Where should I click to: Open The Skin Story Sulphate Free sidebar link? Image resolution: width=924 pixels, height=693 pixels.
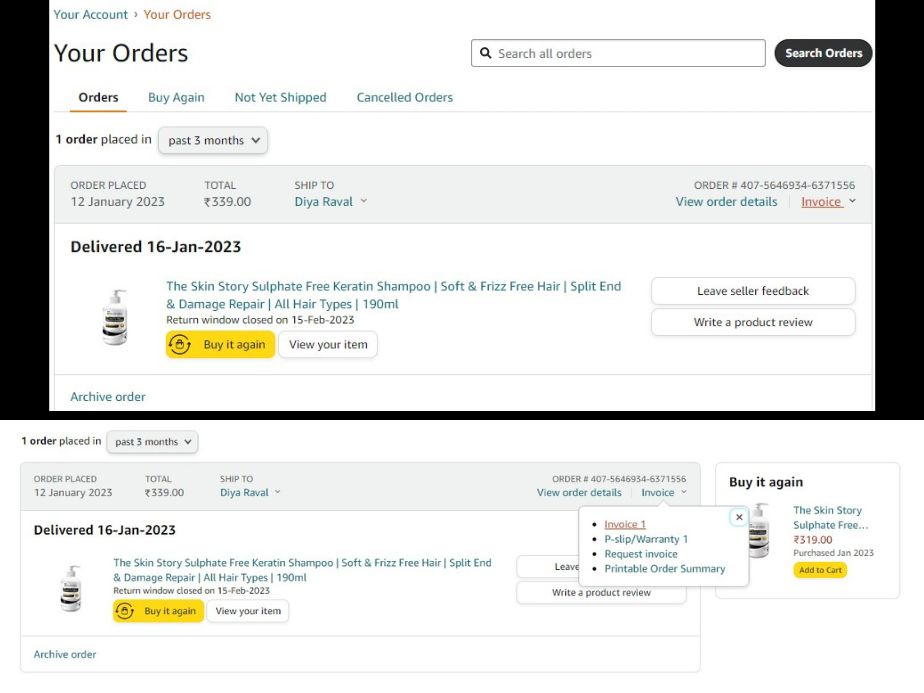pos(830,517)
